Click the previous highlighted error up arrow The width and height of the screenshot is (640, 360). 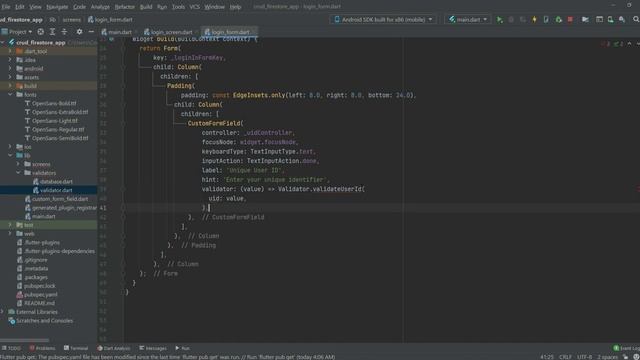click(x=629, y=44)
